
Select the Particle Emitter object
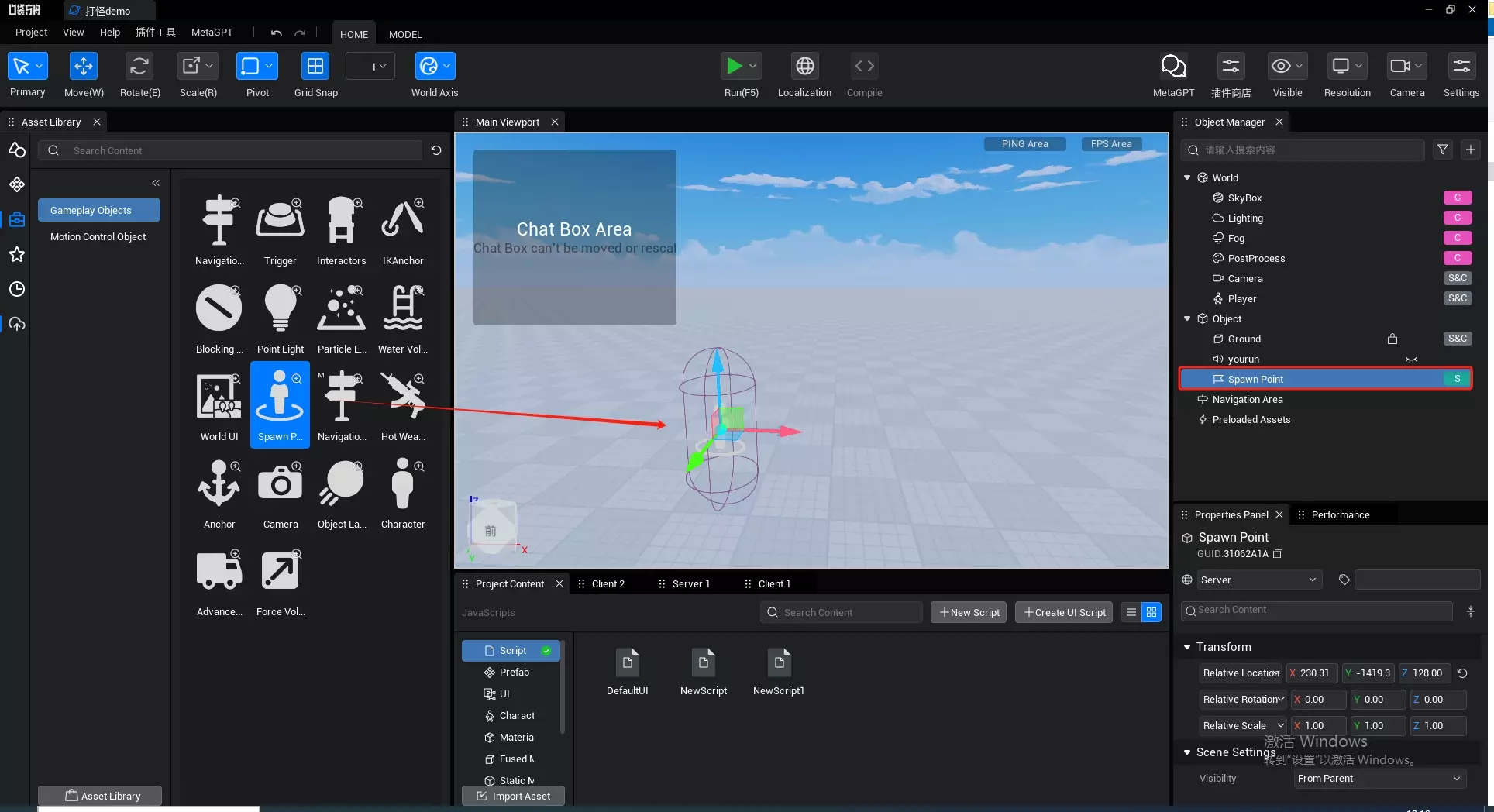point(341,318)
